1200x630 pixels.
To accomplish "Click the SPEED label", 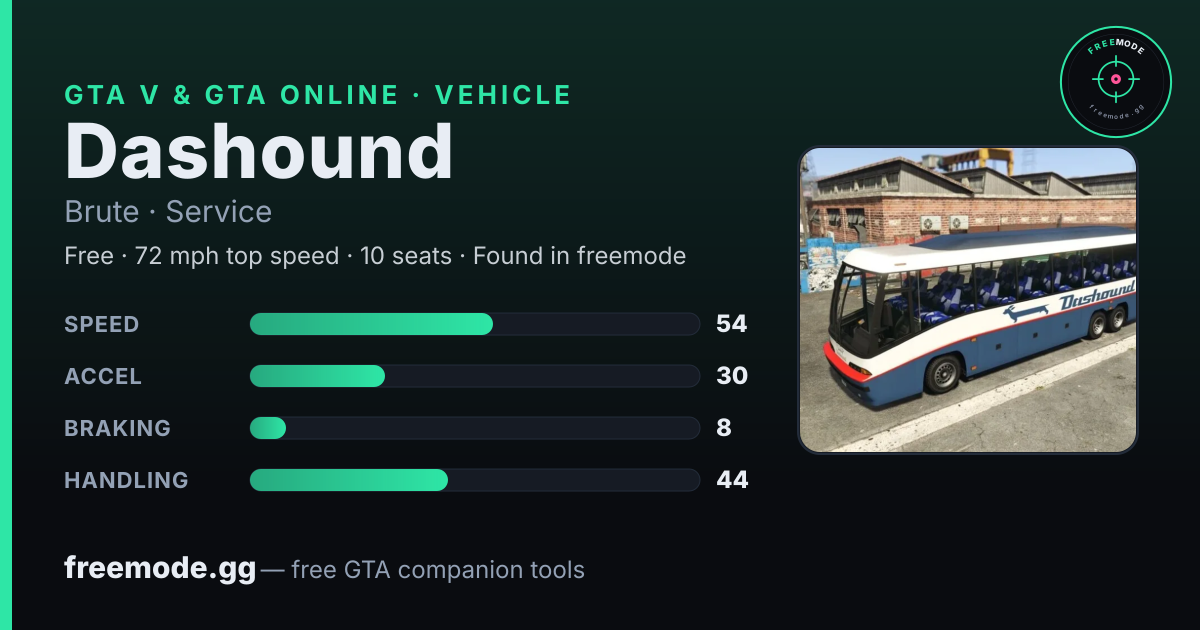I will point(102,324).
